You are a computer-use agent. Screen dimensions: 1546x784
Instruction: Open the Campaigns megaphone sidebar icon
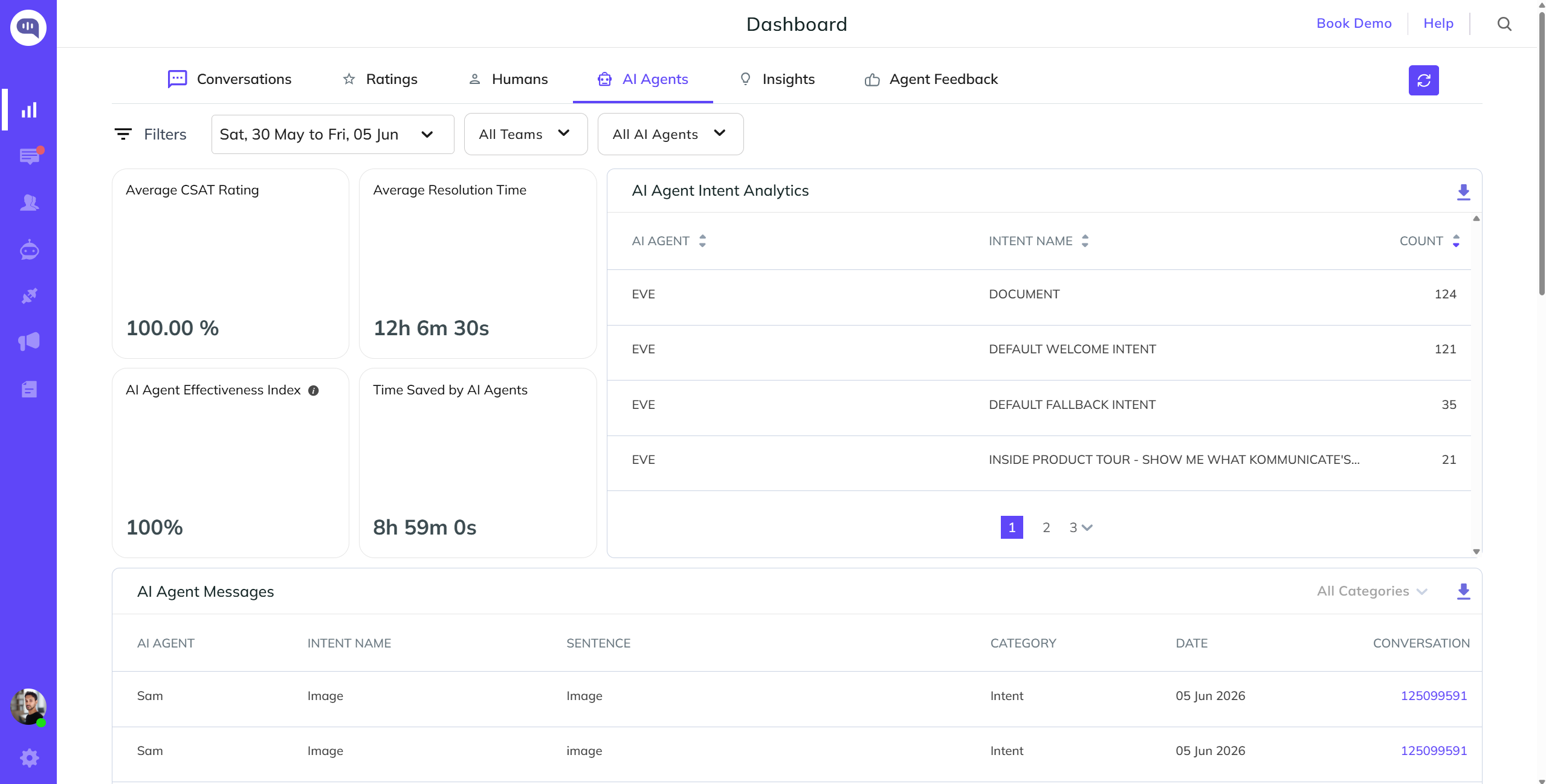[x=29, y=342]
